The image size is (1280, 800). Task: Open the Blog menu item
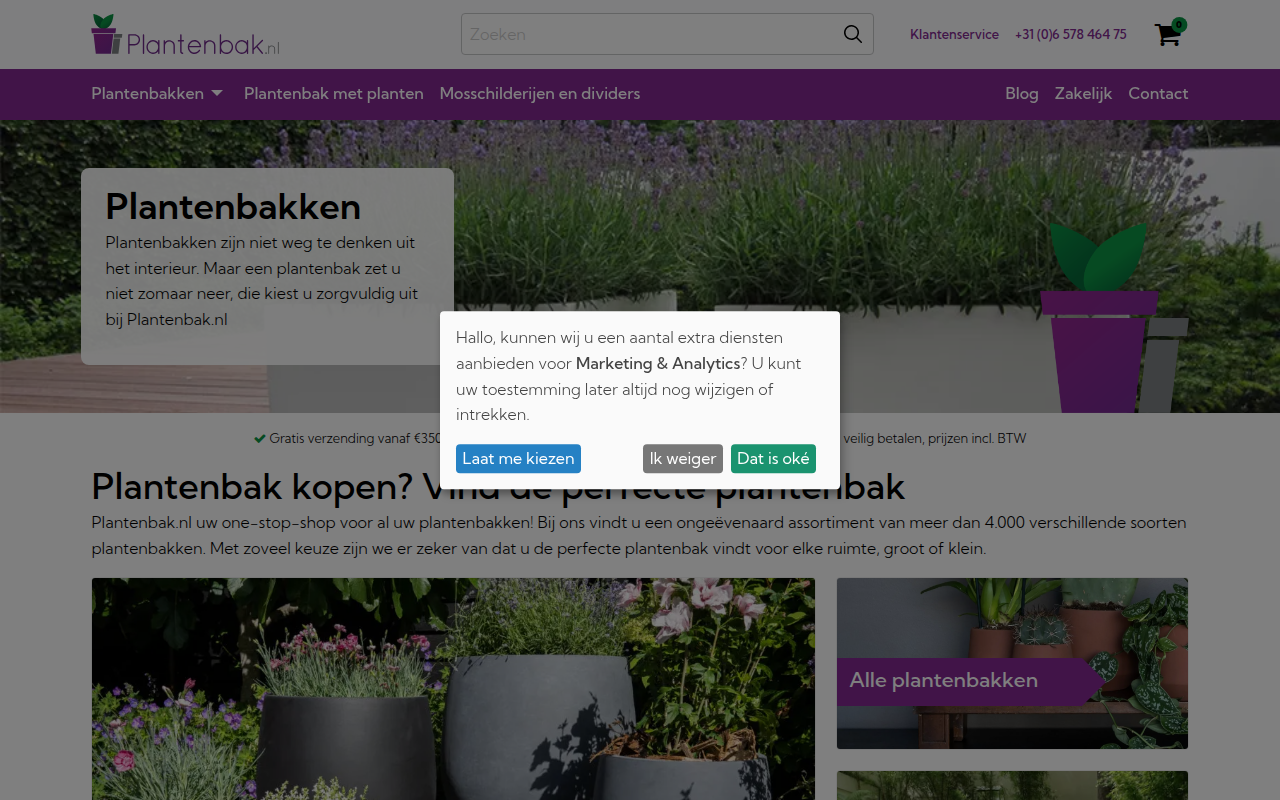coord(1022,93)
